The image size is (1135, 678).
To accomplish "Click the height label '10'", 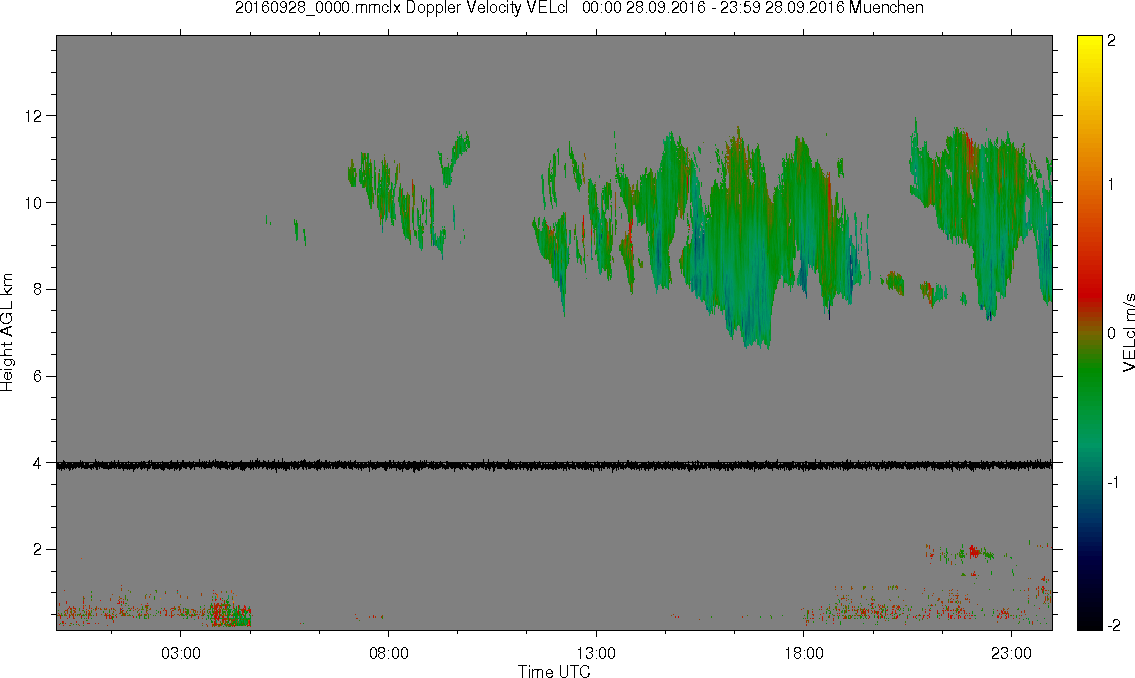I will [x=33, y=203].
